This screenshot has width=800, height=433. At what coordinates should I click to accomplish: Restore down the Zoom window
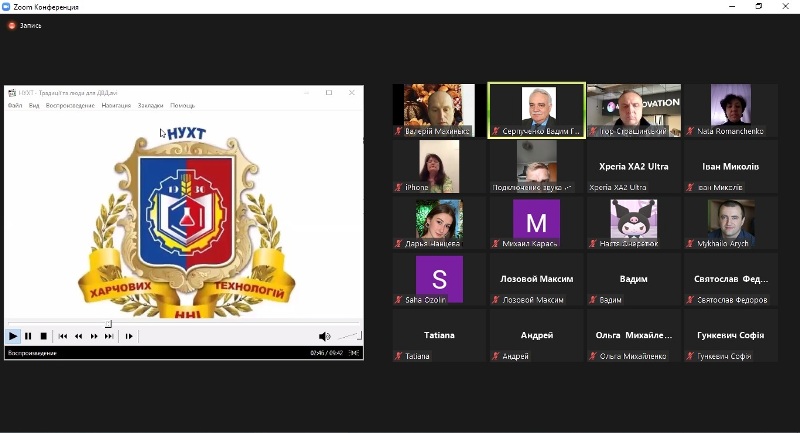click(759, 6)
